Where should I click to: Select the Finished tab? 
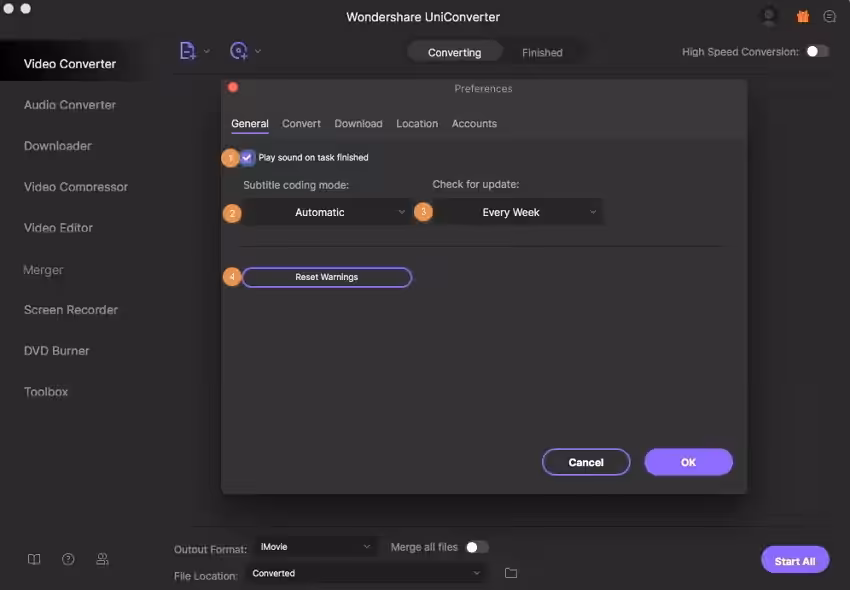(542, 53)
